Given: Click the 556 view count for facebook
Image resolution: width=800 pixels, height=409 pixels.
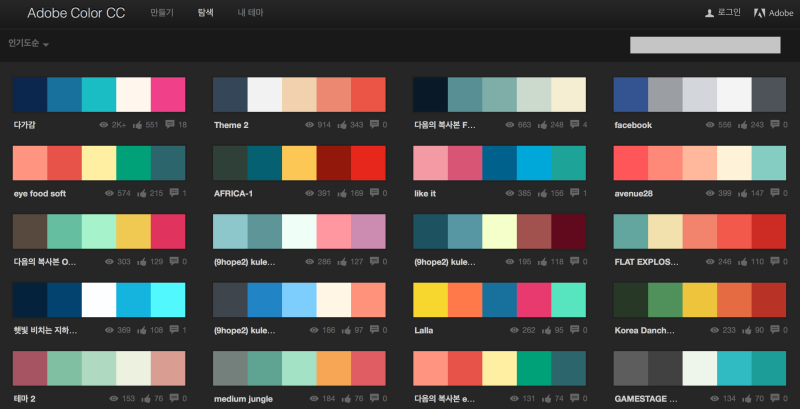Looking at the screenshot, I should [724, 125].
